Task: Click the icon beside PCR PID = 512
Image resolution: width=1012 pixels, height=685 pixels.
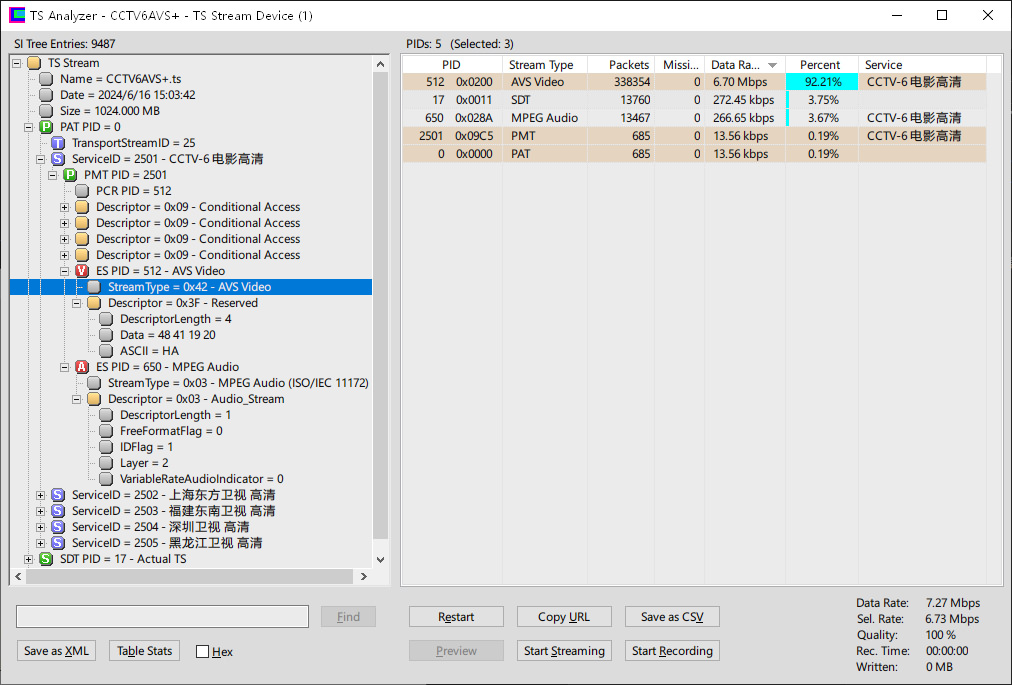Action: (82, 190)
